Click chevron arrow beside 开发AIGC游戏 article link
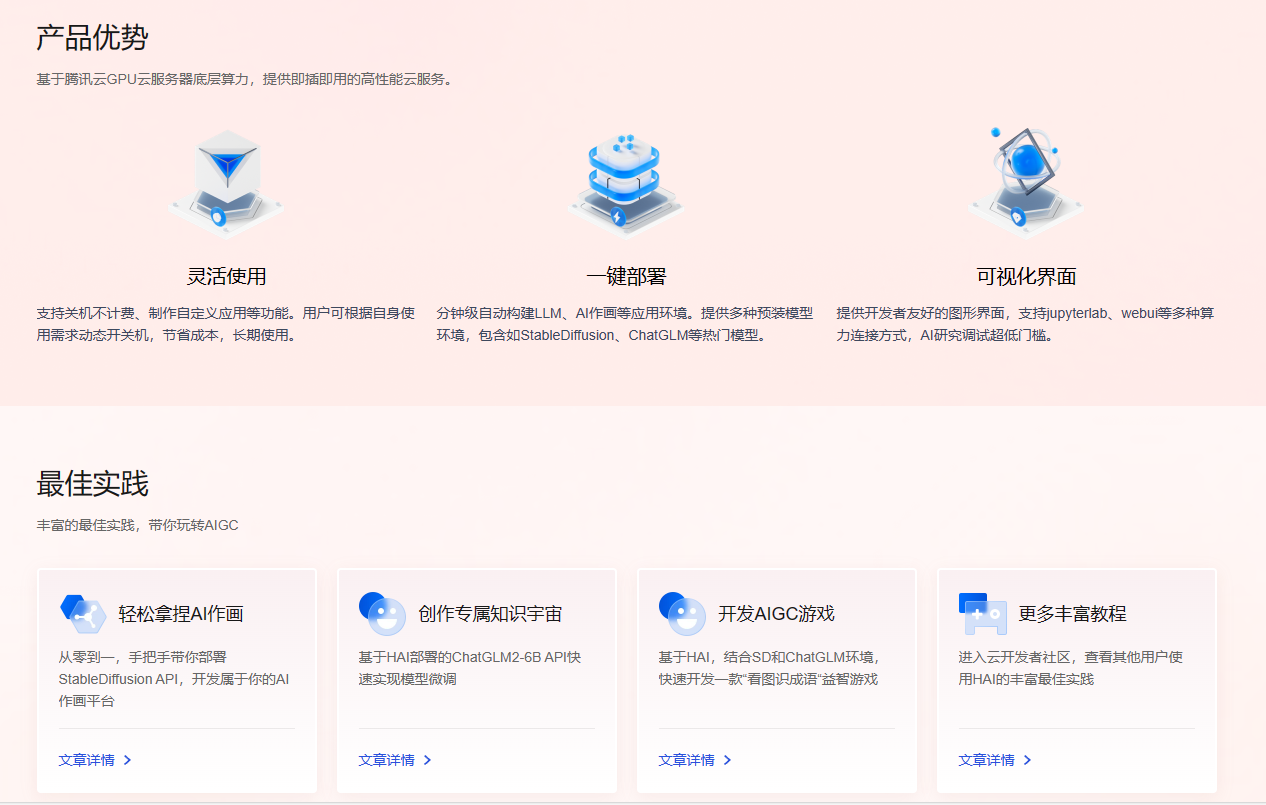This screenshot has width=1266, height=805. (727, 760)
